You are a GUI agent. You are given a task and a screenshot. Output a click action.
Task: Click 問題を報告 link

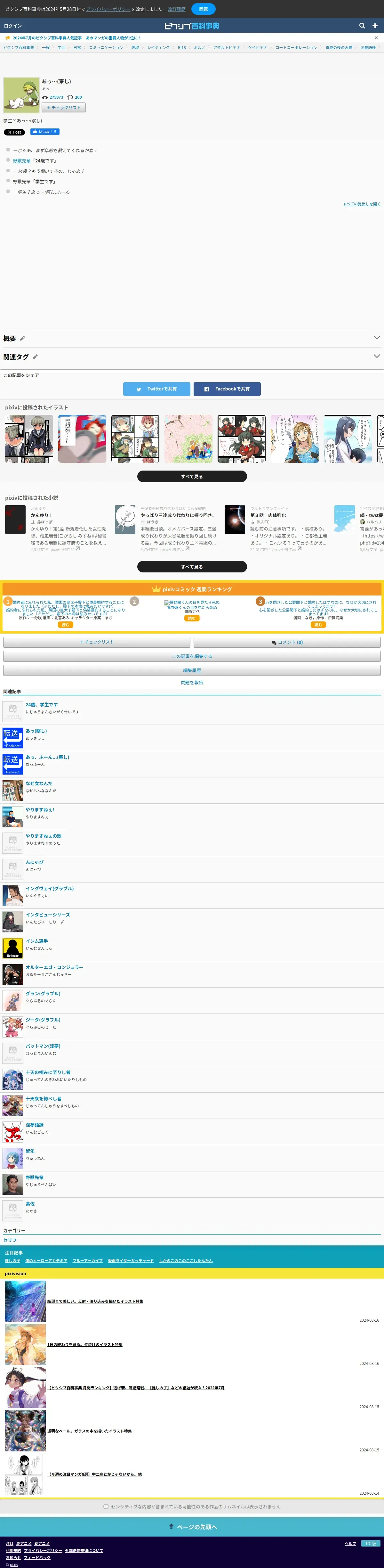[x=192, y=683]
